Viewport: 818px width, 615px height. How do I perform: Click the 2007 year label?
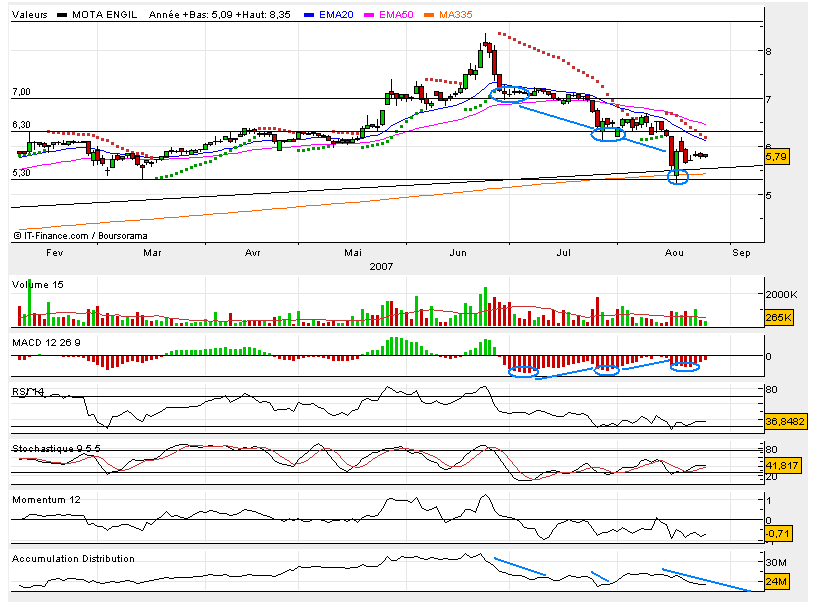pyautogui.click(x=381, y=267)
